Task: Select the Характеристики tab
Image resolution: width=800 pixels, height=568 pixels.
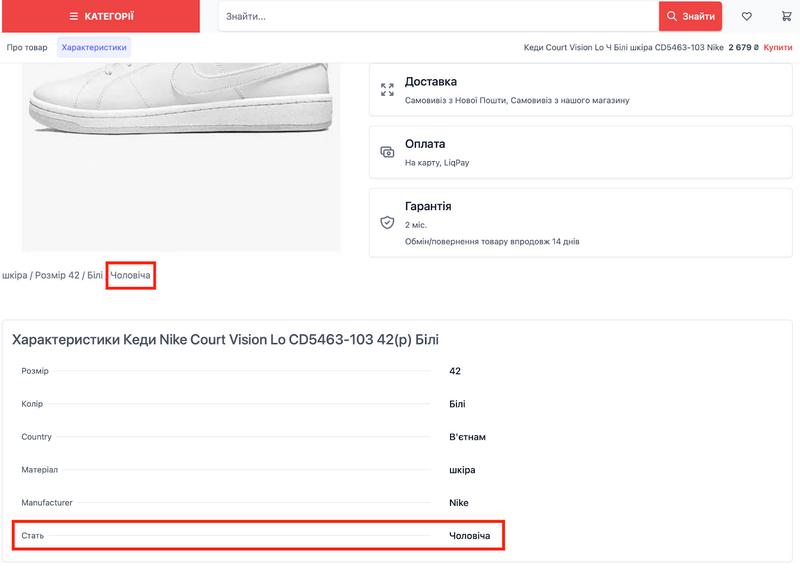Action: (94, 47)
